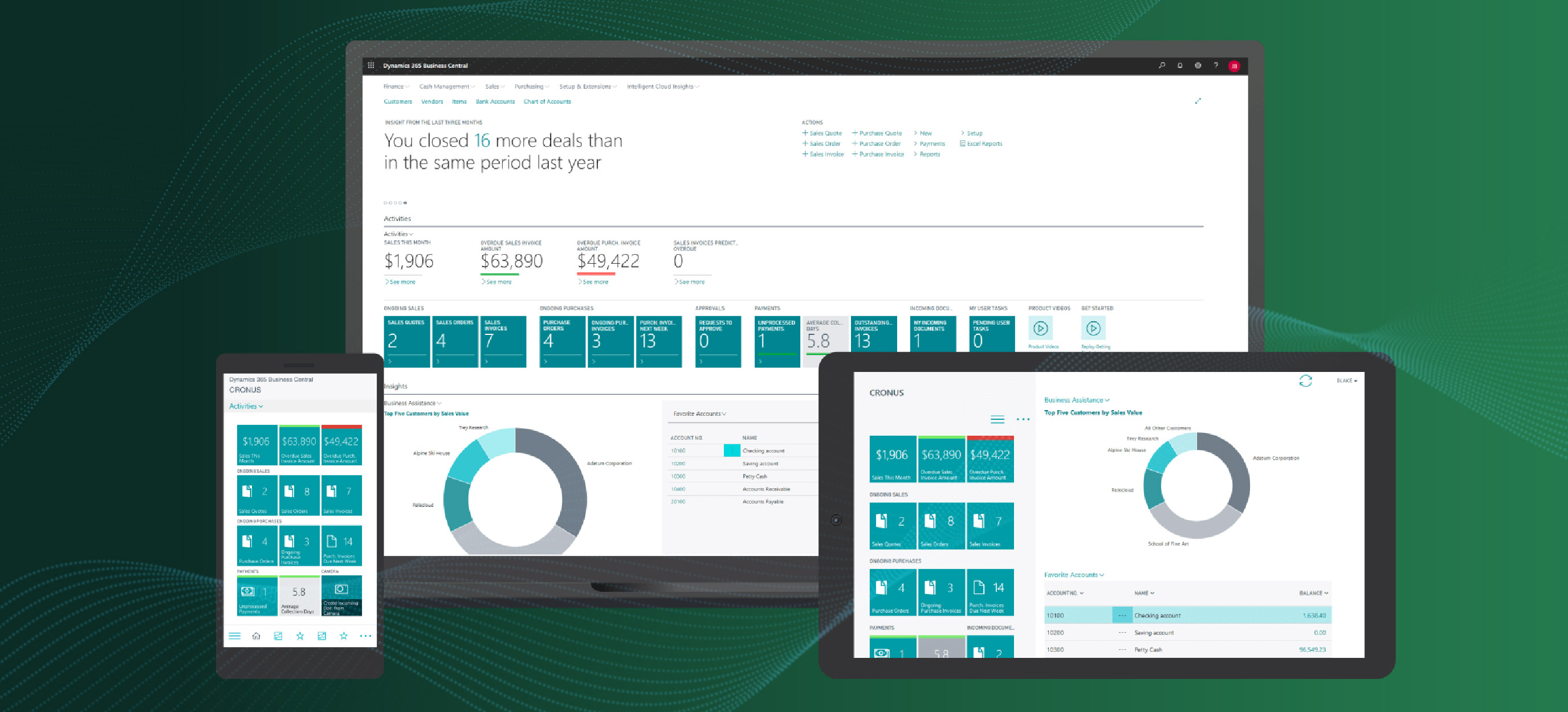Expand Setup & Extensions menu
The width and height of the screenshot is (1568, 712).
(x=588, y=87)
